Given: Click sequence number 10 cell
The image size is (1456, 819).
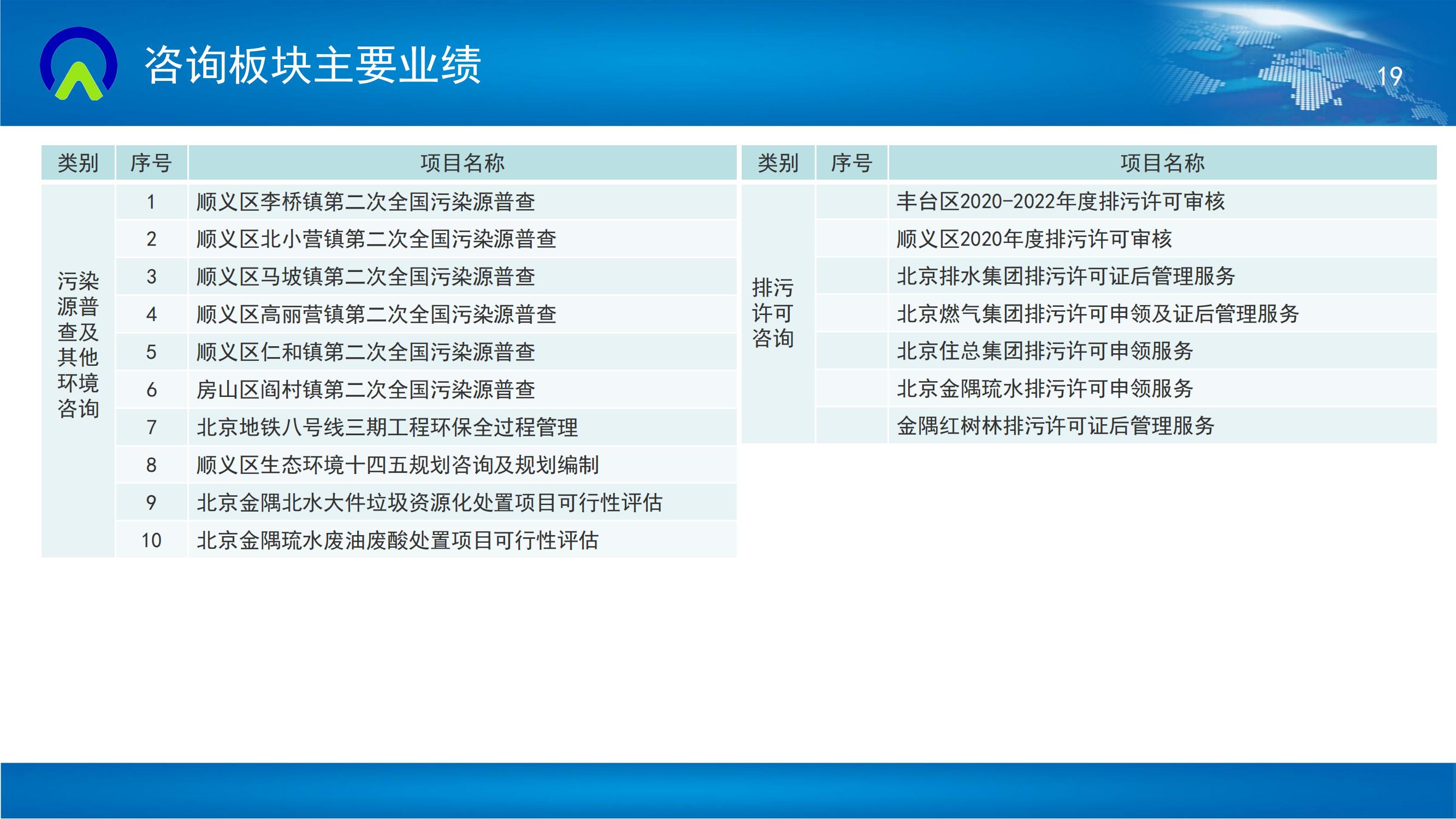Looking at the screenshot, I should tap(151, 541).
